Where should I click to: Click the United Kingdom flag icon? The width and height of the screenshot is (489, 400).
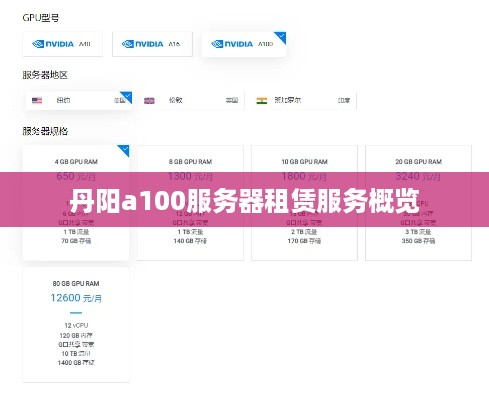point(149,100)
